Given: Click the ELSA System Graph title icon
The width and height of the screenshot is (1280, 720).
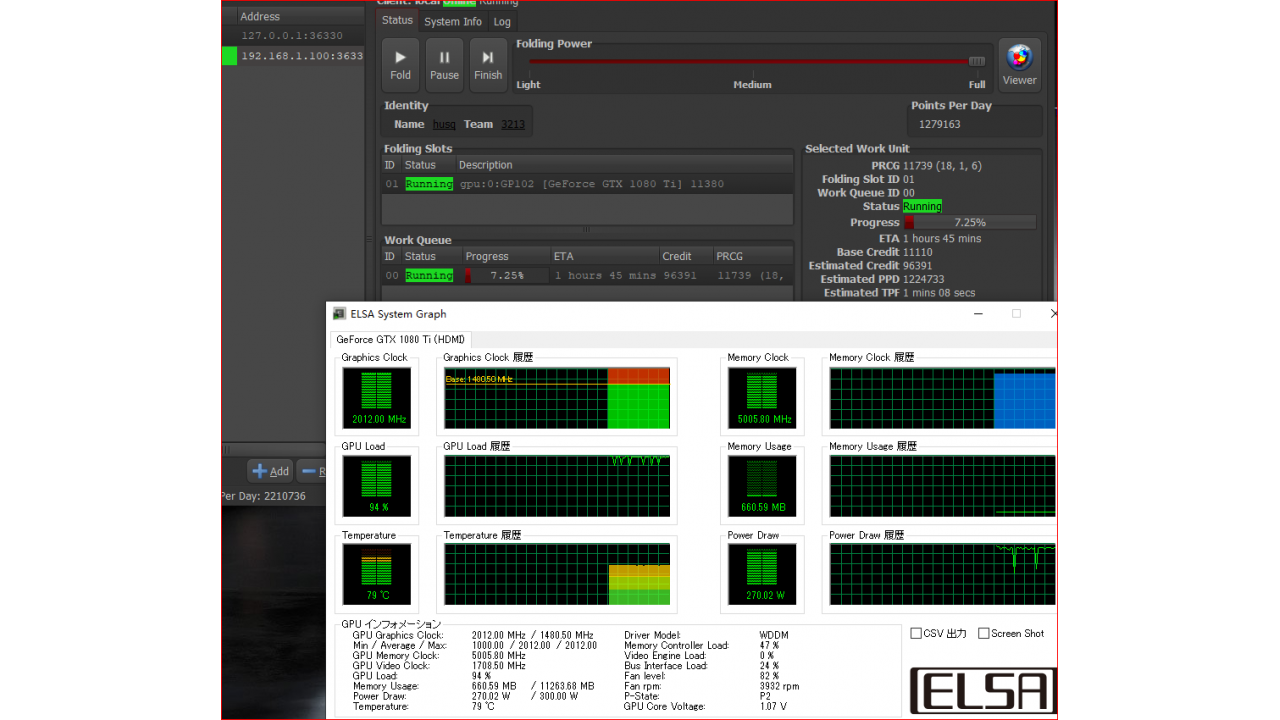Looking at the screenshot, I should click(339, 313).
